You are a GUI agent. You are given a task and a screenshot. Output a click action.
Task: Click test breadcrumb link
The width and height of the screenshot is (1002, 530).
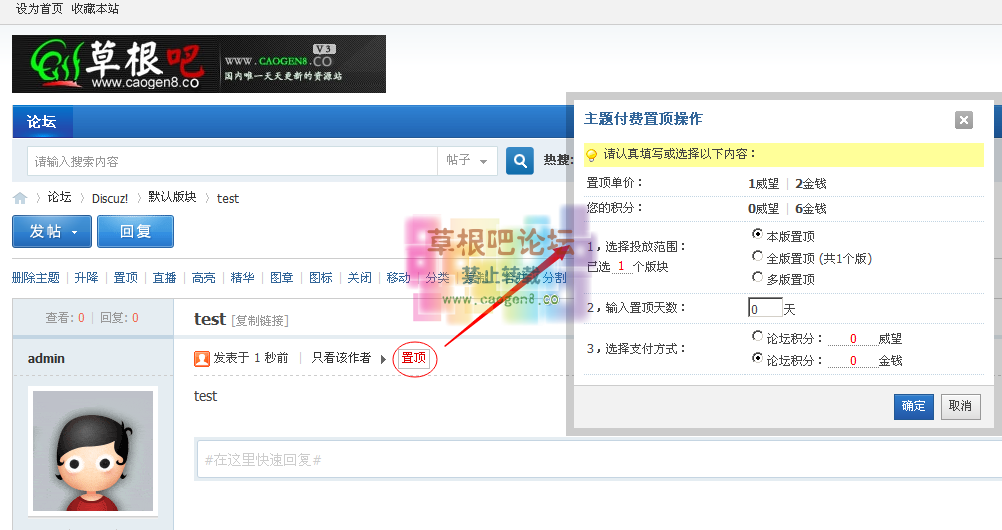click(227, 199)
